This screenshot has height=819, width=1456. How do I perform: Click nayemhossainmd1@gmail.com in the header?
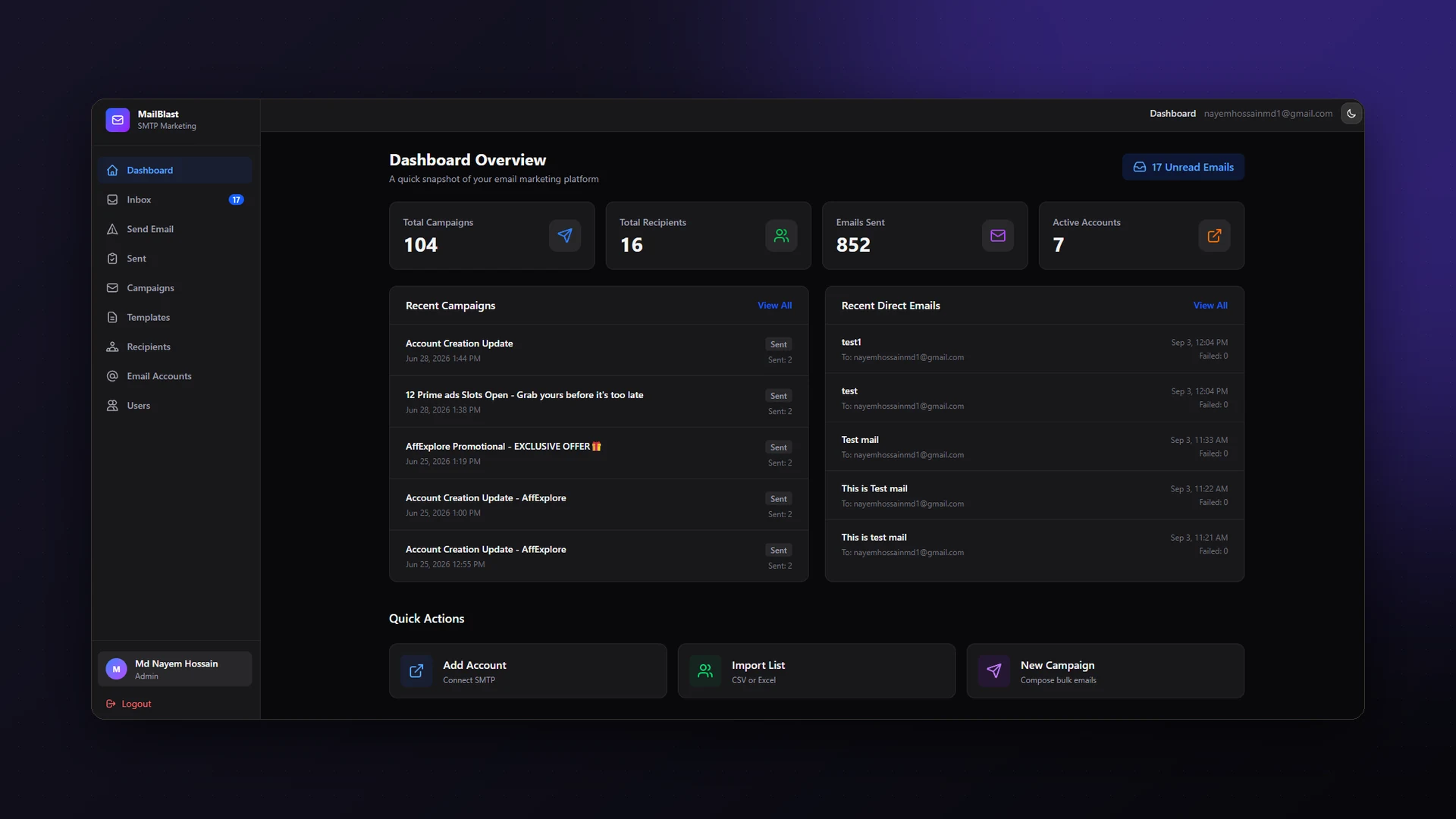click(1268, 114)
